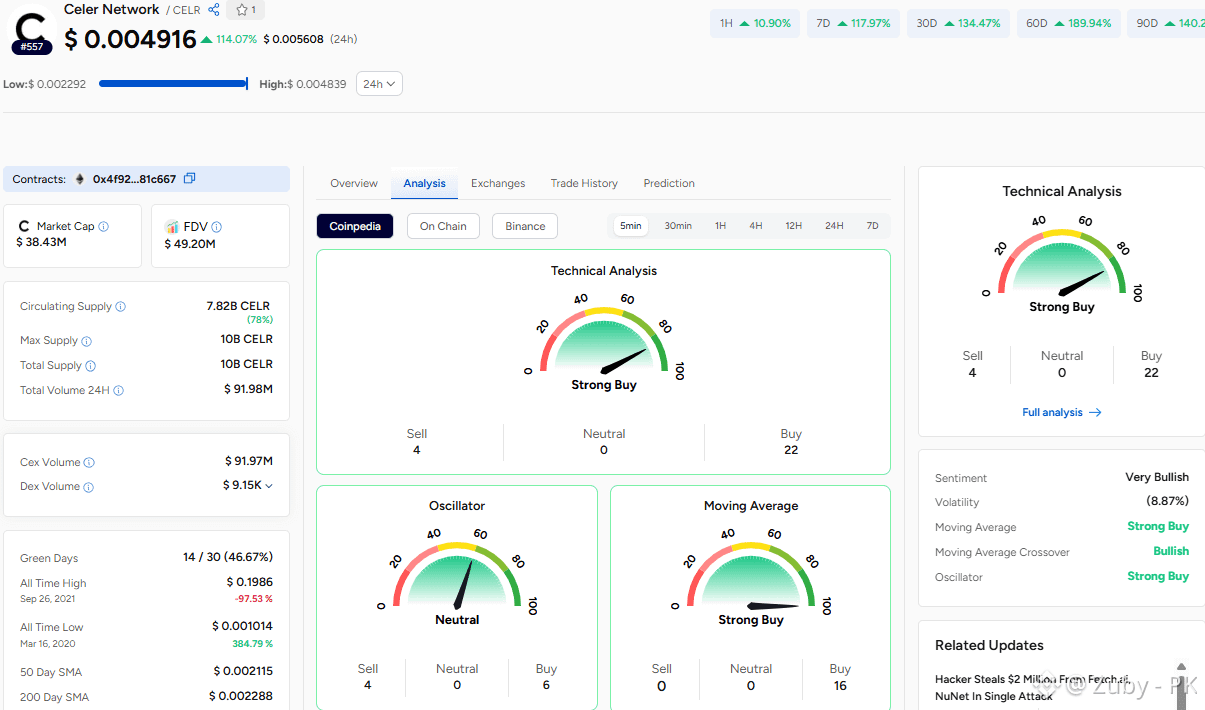Open the Full analysis link
Viewport: 1205px width, 710px height.
pos(1062,412)
